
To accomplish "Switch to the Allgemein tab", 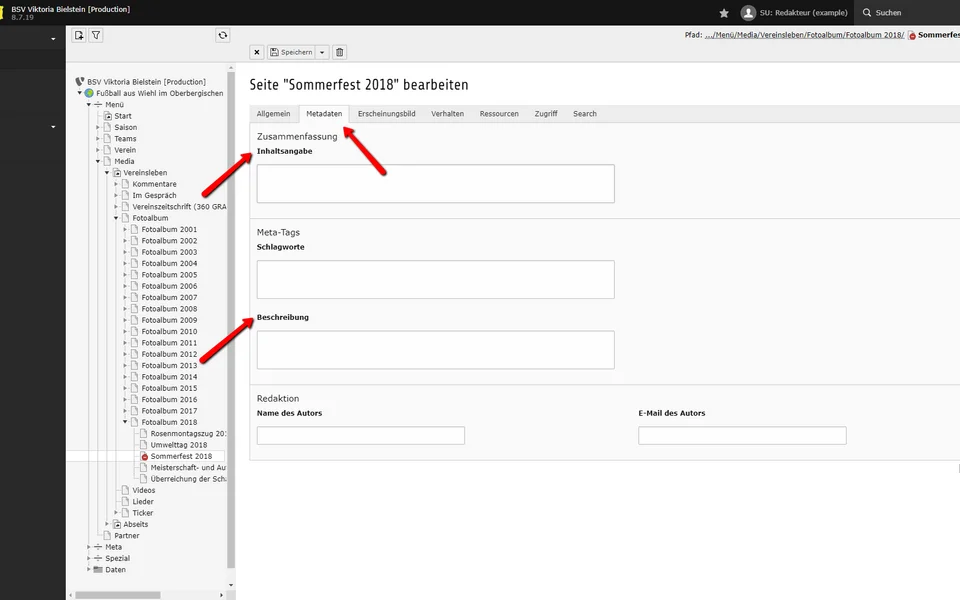I will coord(273,114).
